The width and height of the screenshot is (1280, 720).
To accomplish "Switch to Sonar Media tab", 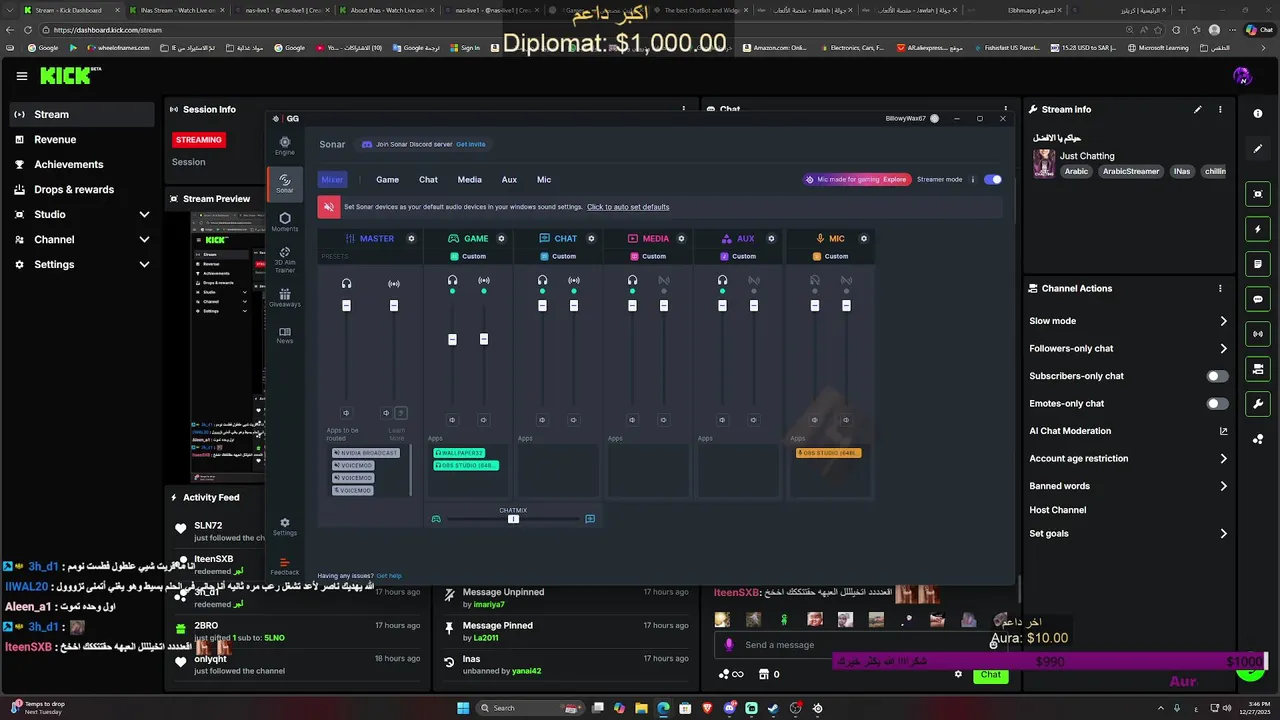I will point(469,180).
